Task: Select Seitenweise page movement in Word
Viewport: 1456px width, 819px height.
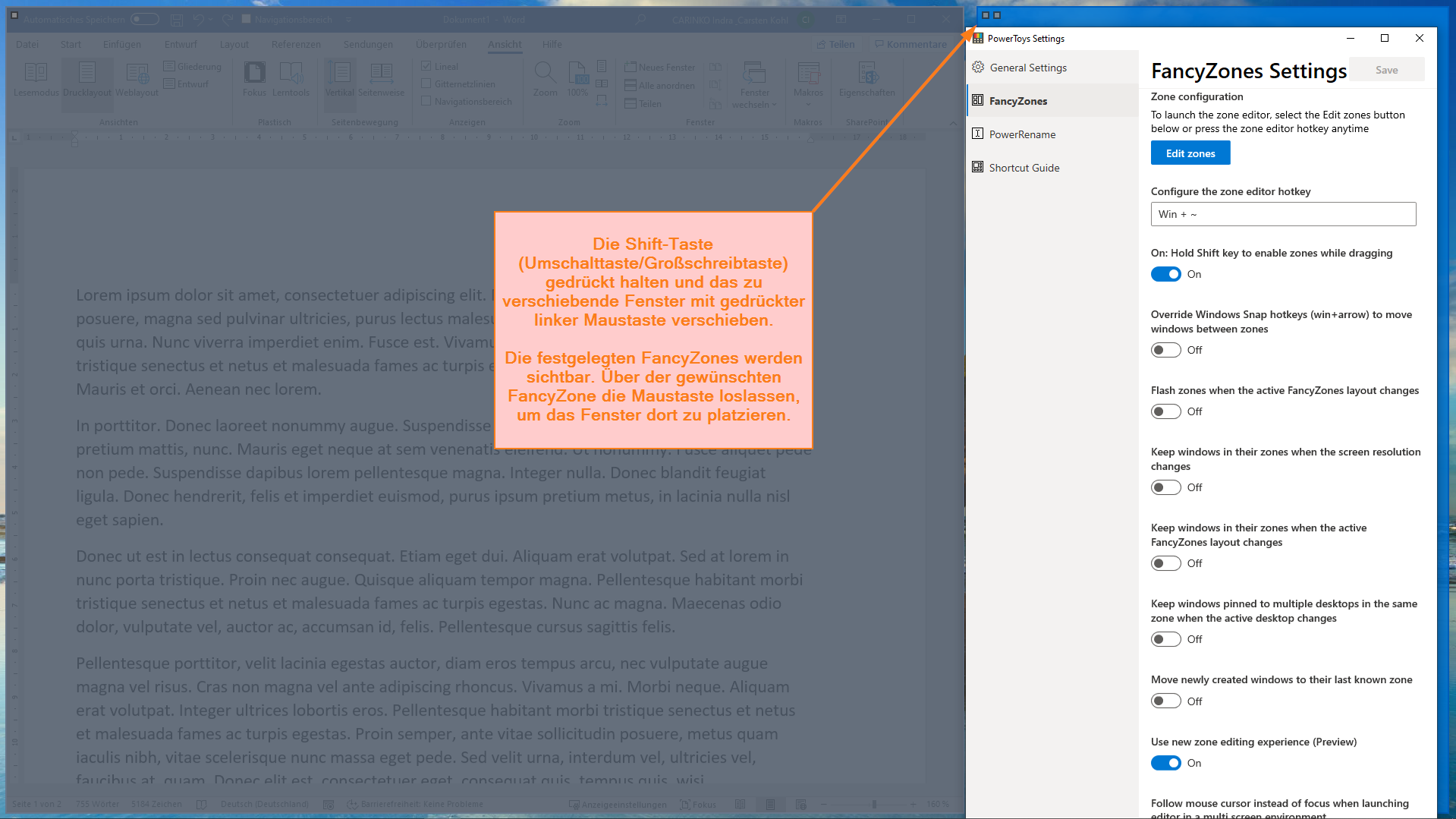Action: click(x=381, y=79)
